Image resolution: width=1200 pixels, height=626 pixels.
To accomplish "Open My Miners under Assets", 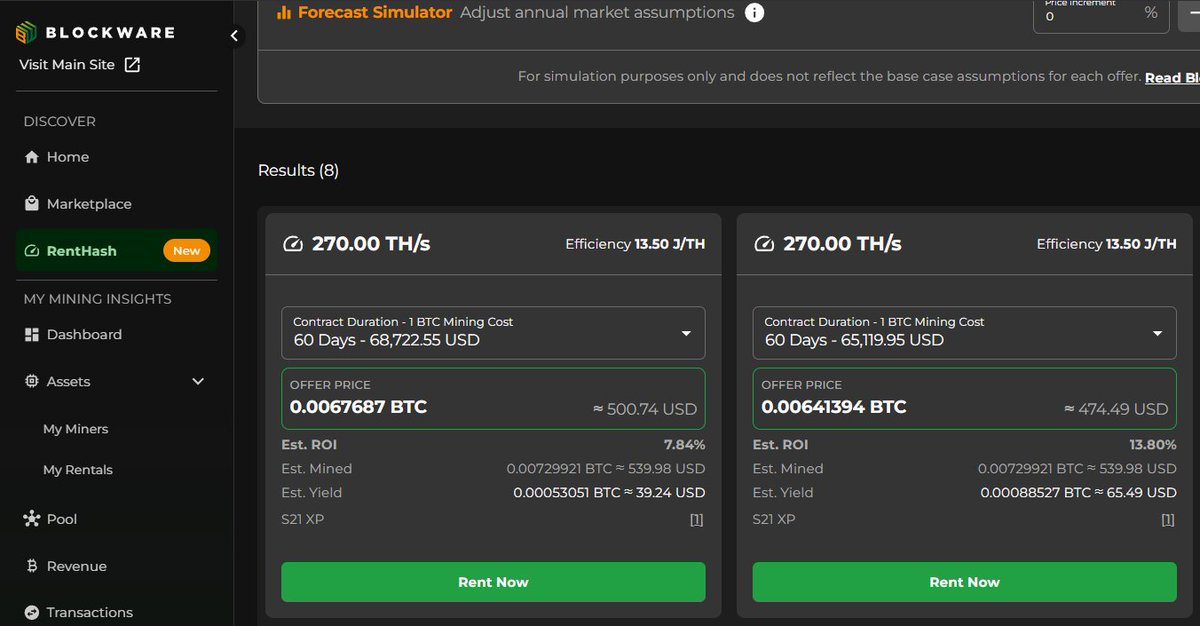I will coord(75,429).
